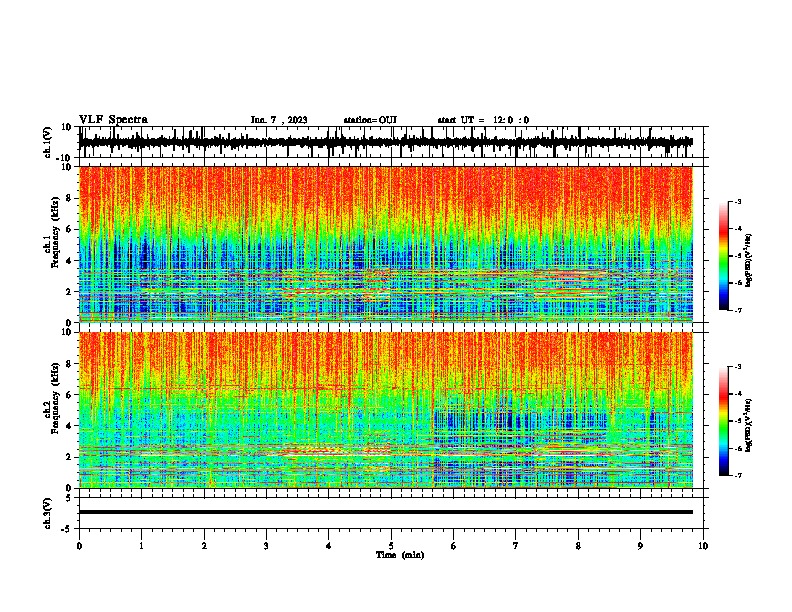
Task: Click the "4" kHz tick of ch.1 spectrogram
Action: (x=70, y=261)
